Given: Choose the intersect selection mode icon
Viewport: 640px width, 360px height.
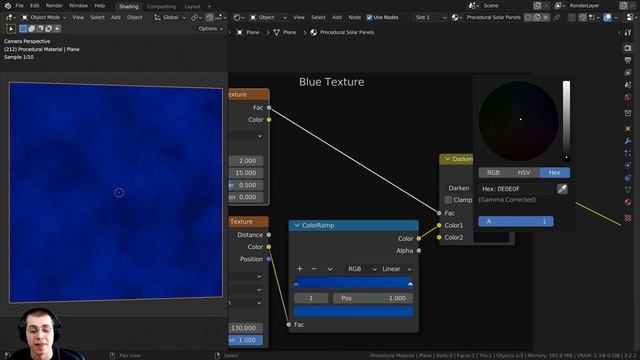Looking at the screenshot, I should [57, 29].
